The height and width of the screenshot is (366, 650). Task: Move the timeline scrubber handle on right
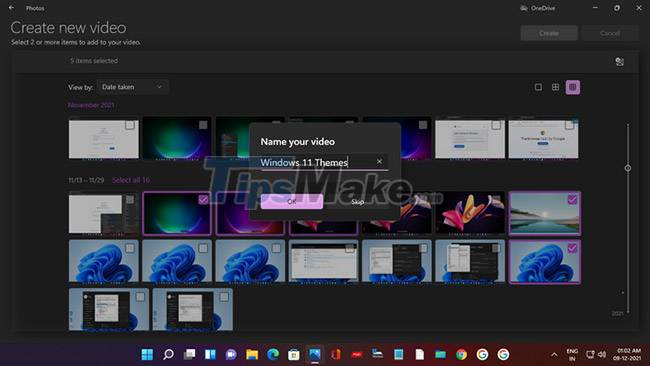click(628, 168)
